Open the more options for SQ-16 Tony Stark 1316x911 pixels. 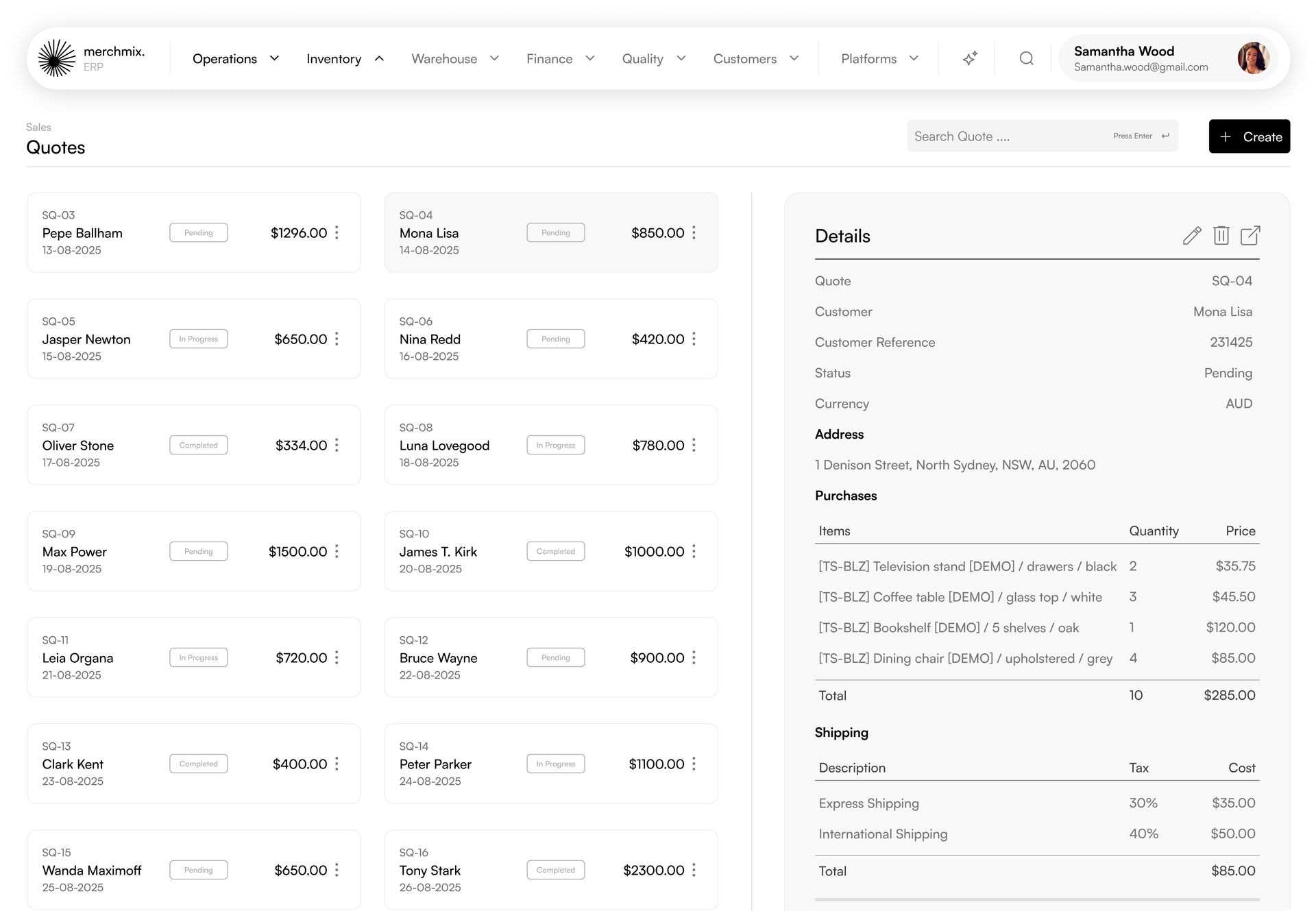pyautogui.click(x=694, y=870)
